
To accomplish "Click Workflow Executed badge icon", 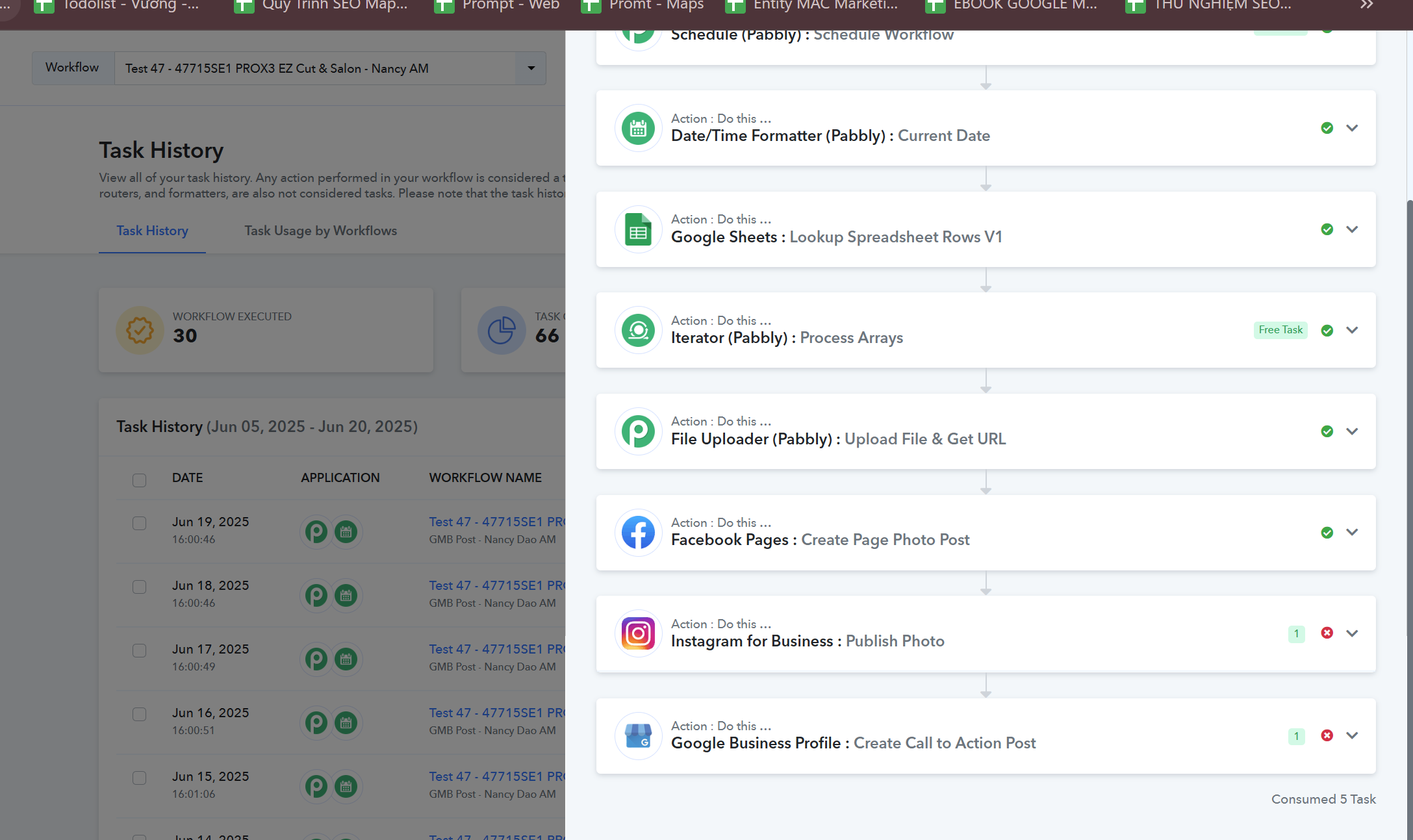I will tap(140, 330).
